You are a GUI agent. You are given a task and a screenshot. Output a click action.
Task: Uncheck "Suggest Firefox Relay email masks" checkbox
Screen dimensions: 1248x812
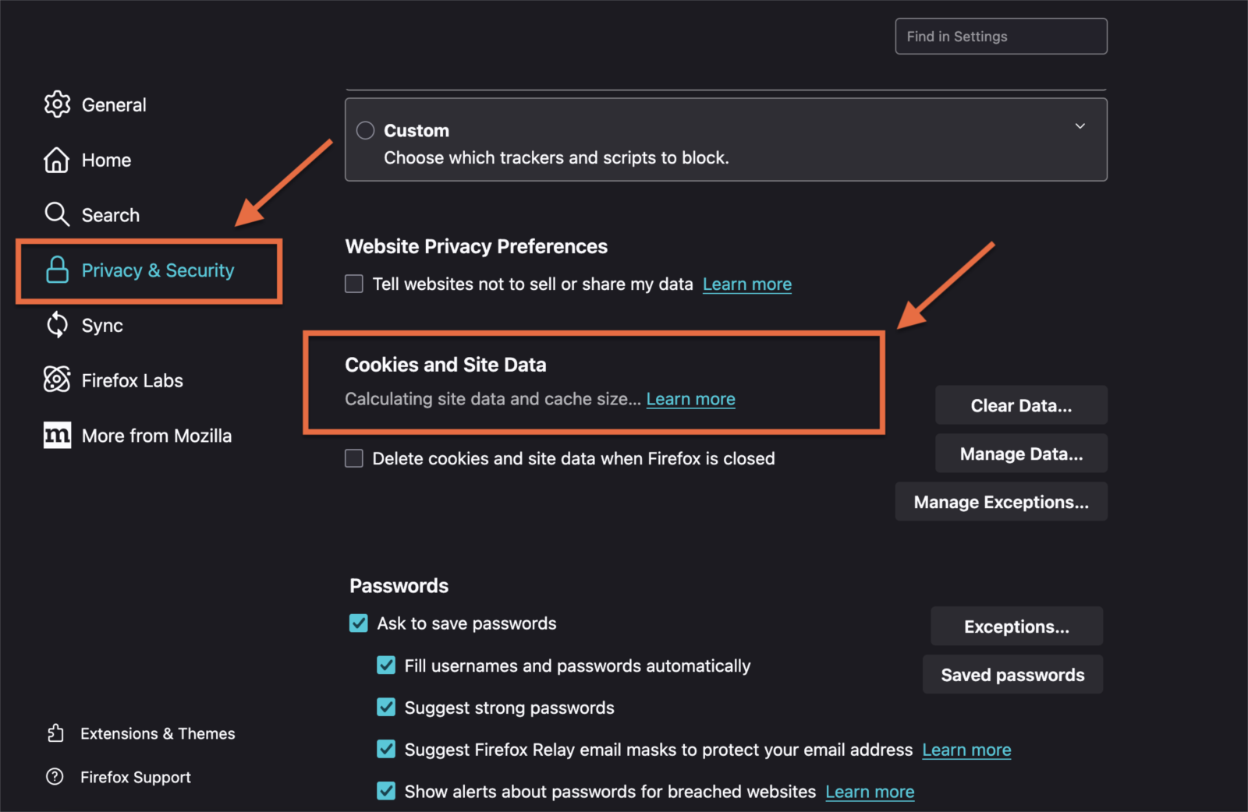pos(386,749)
